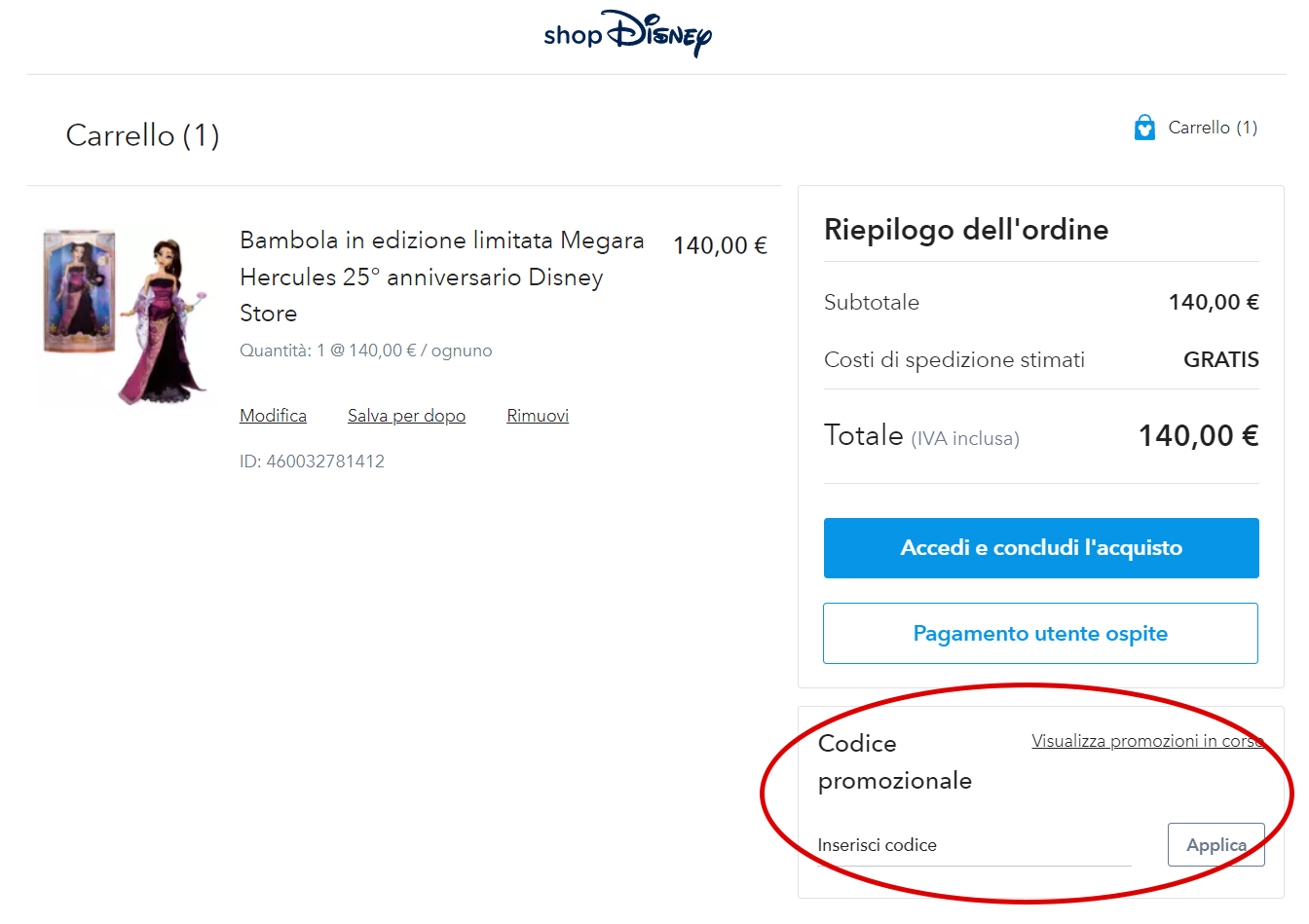Click Accedi e concludi l'acquisto button
Viewport: 1309px width, 924px height.
click(x=1041, y=548)
